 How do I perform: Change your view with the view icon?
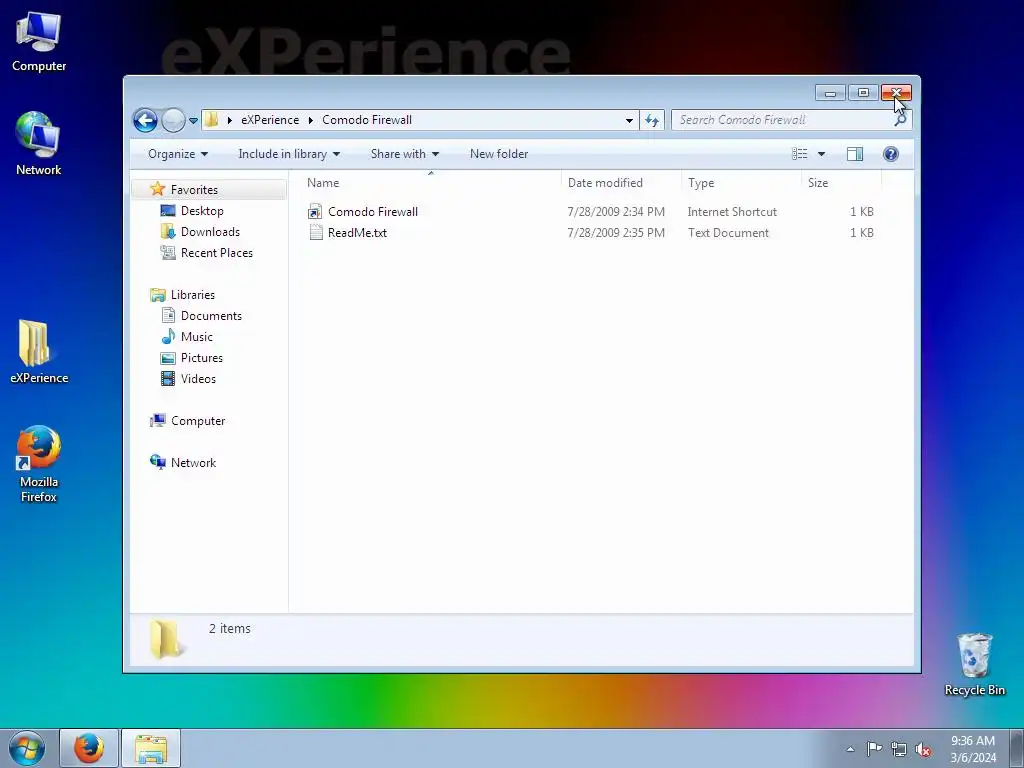[799, 154]
